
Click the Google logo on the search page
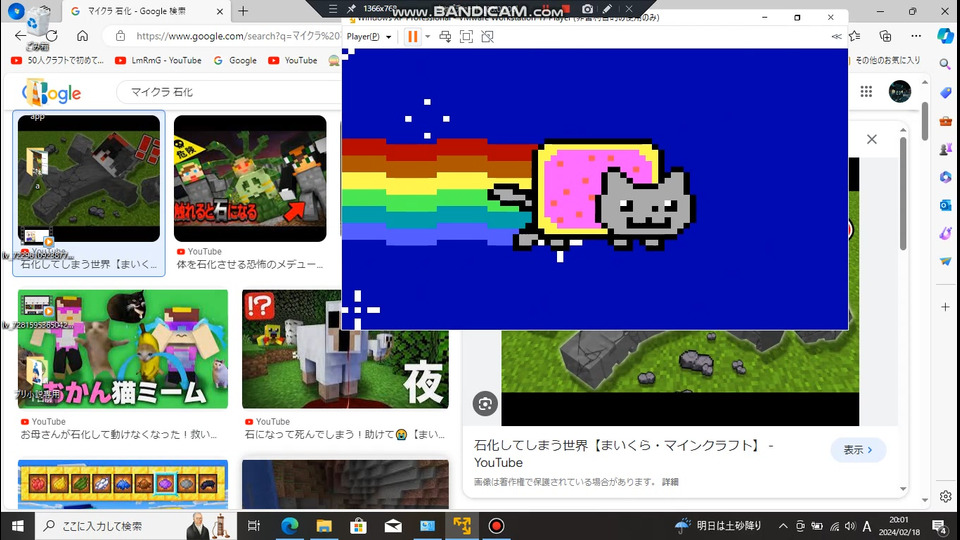(x=51, y=92)
